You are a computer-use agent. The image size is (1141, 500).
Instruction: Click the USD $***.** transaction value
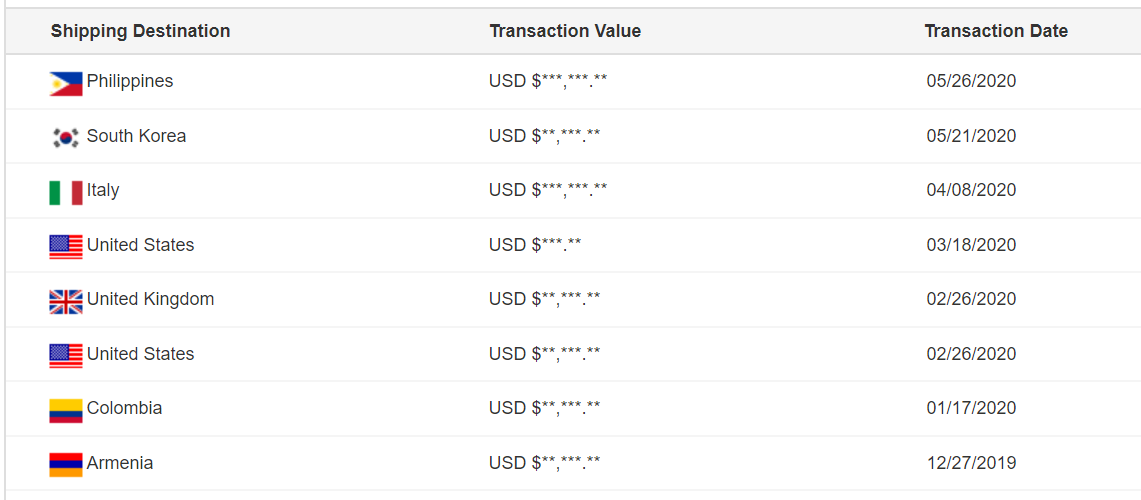tap(535, 245)
